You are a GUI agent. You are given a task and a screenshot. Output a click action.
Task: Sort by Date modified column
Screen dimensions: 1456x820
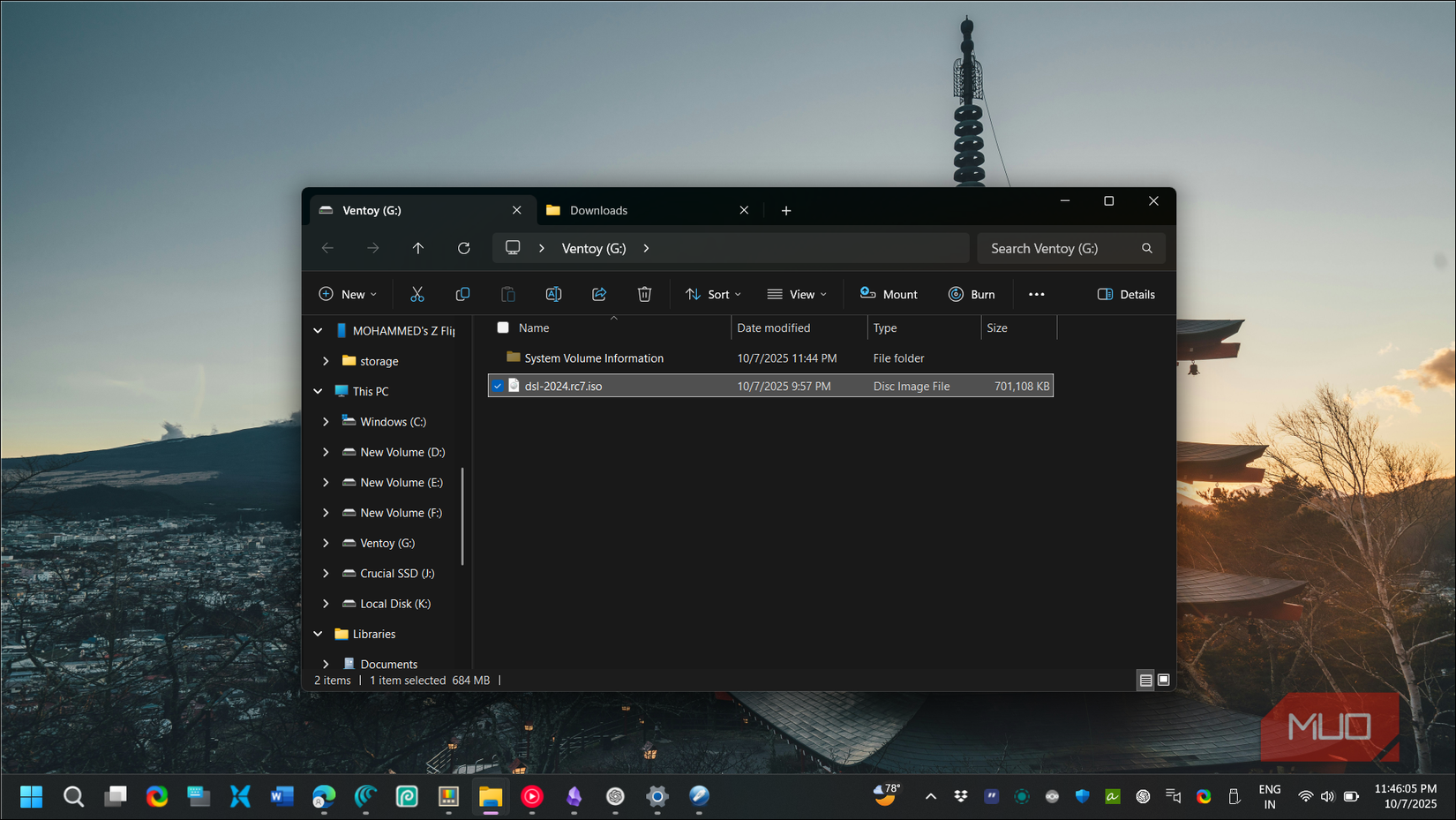(x=774, y=327)
